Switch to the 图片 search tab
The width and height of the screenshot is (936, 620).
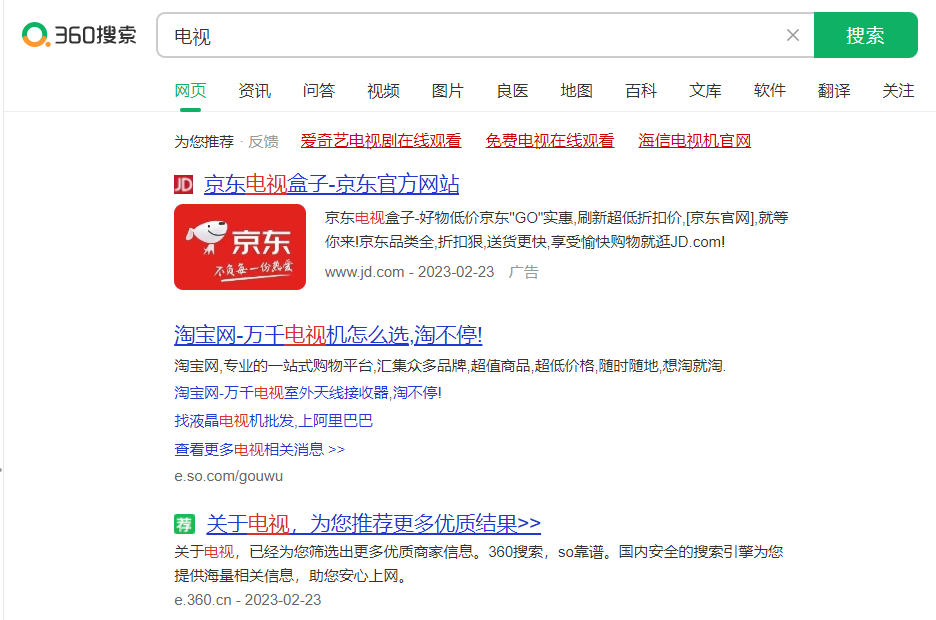447,90
